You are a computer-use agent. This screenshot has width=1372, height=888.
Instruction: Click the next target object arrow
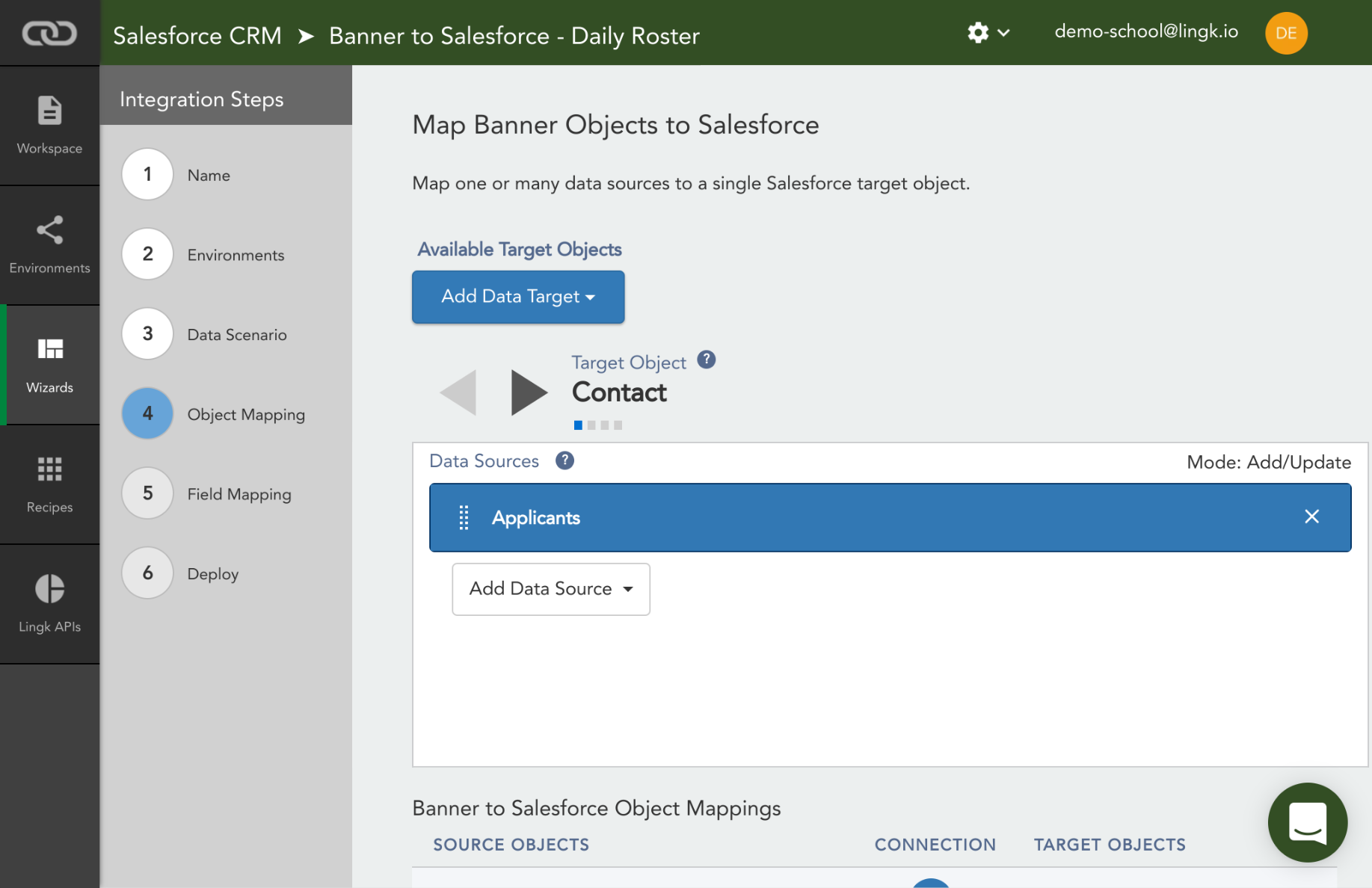pyautogui.click(x=529, y=392)
